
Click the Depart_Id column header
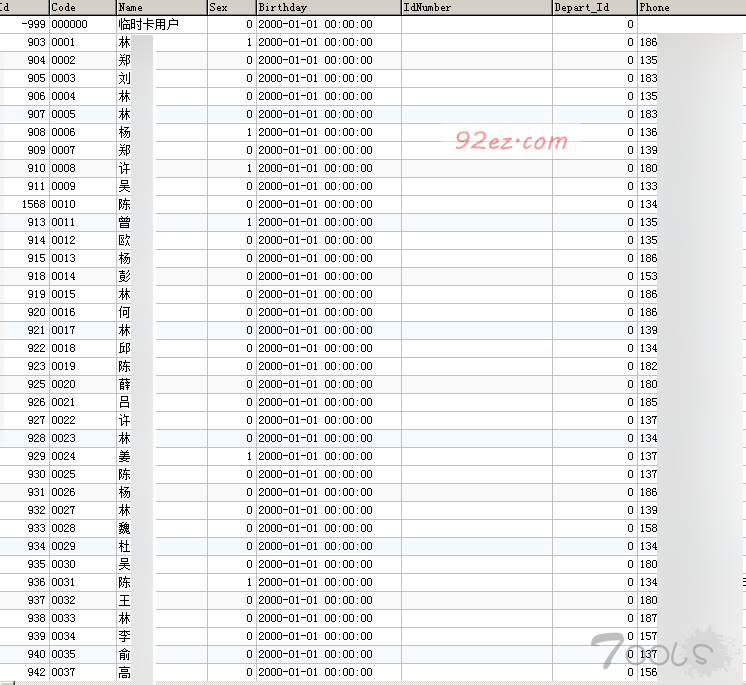point(595,7)
